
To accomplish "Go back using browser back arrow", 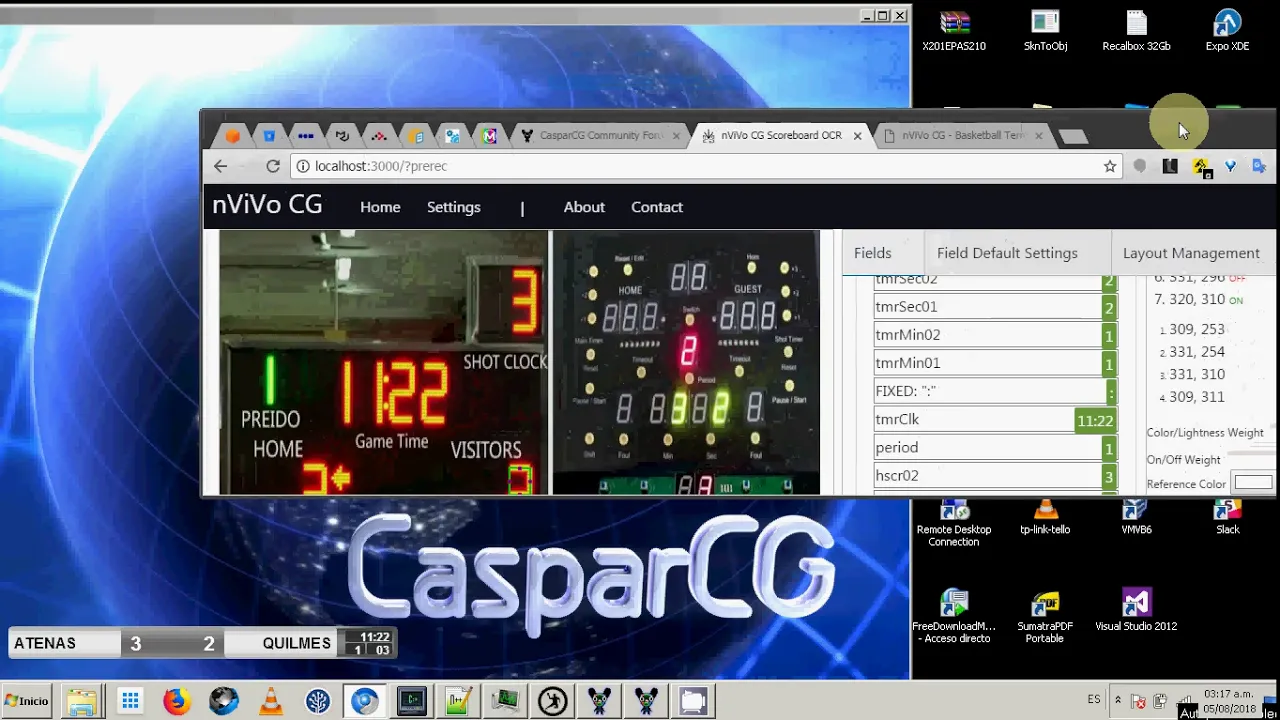I will pyautogui.click(x=221, y=166).
